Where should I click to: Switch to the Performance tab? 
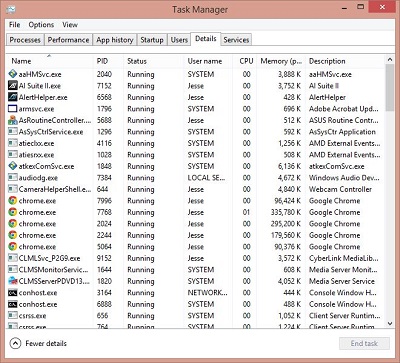(68, 40)
